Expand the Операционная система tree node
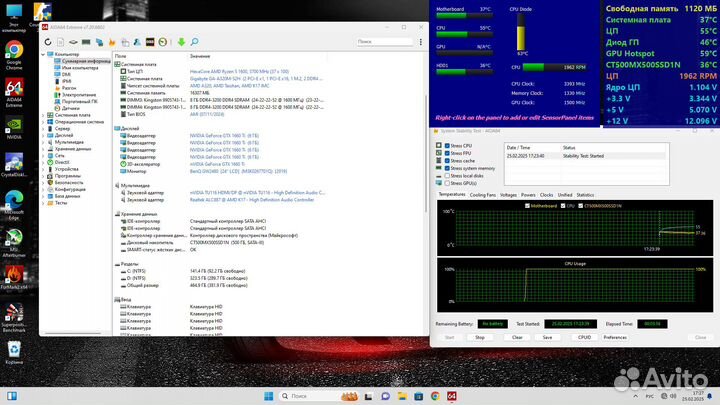The height and width of the screenshot is (405, 720). [x=43, y=122]
